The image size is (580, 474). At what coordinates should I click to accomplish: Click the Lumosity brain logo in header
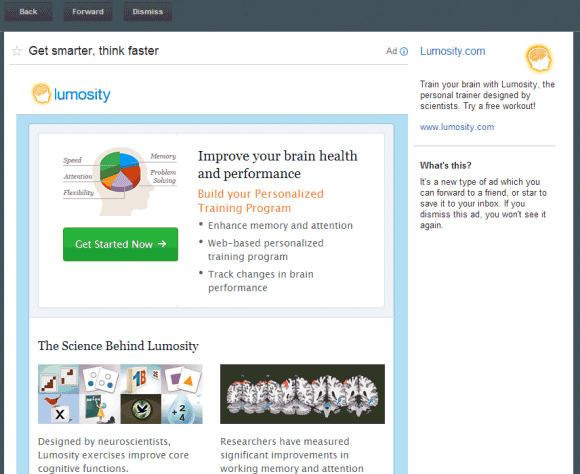point(41,94)
